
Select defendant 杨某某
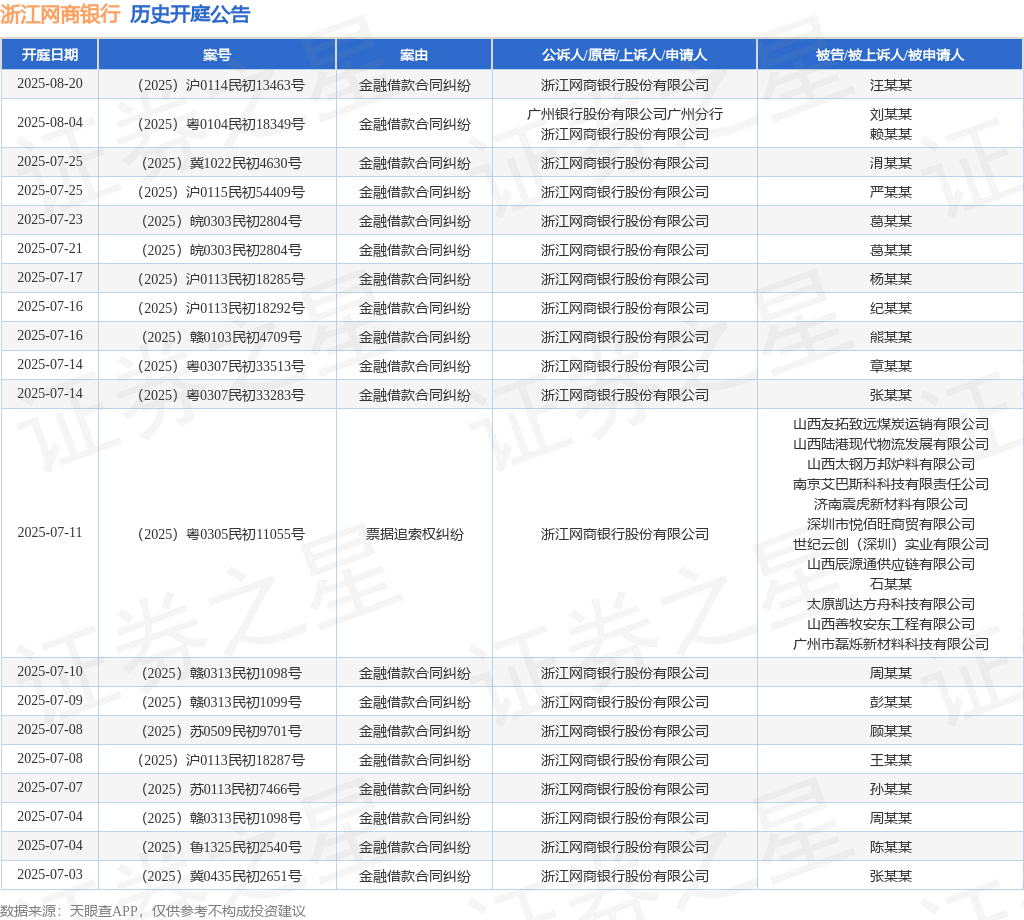coord(890,279)
